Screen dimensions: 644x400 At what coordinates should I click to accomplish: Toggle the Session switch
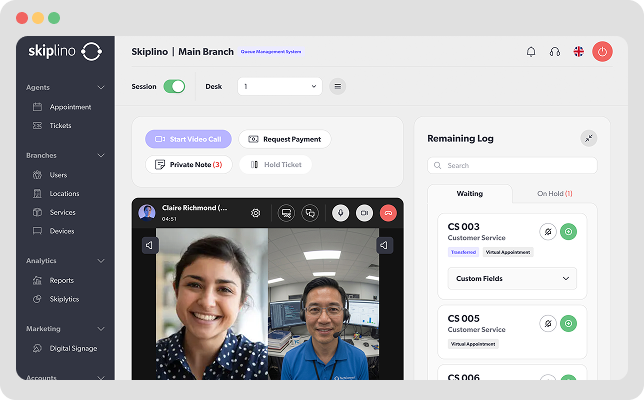click(x=174, y=86)
